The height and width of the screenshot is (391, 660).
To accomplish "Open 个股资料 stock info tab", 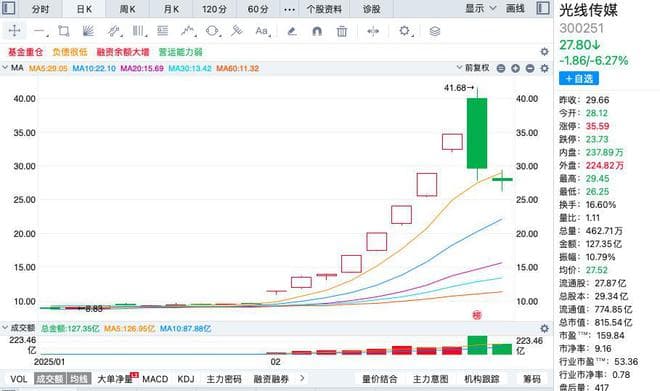I will [324, 9].
